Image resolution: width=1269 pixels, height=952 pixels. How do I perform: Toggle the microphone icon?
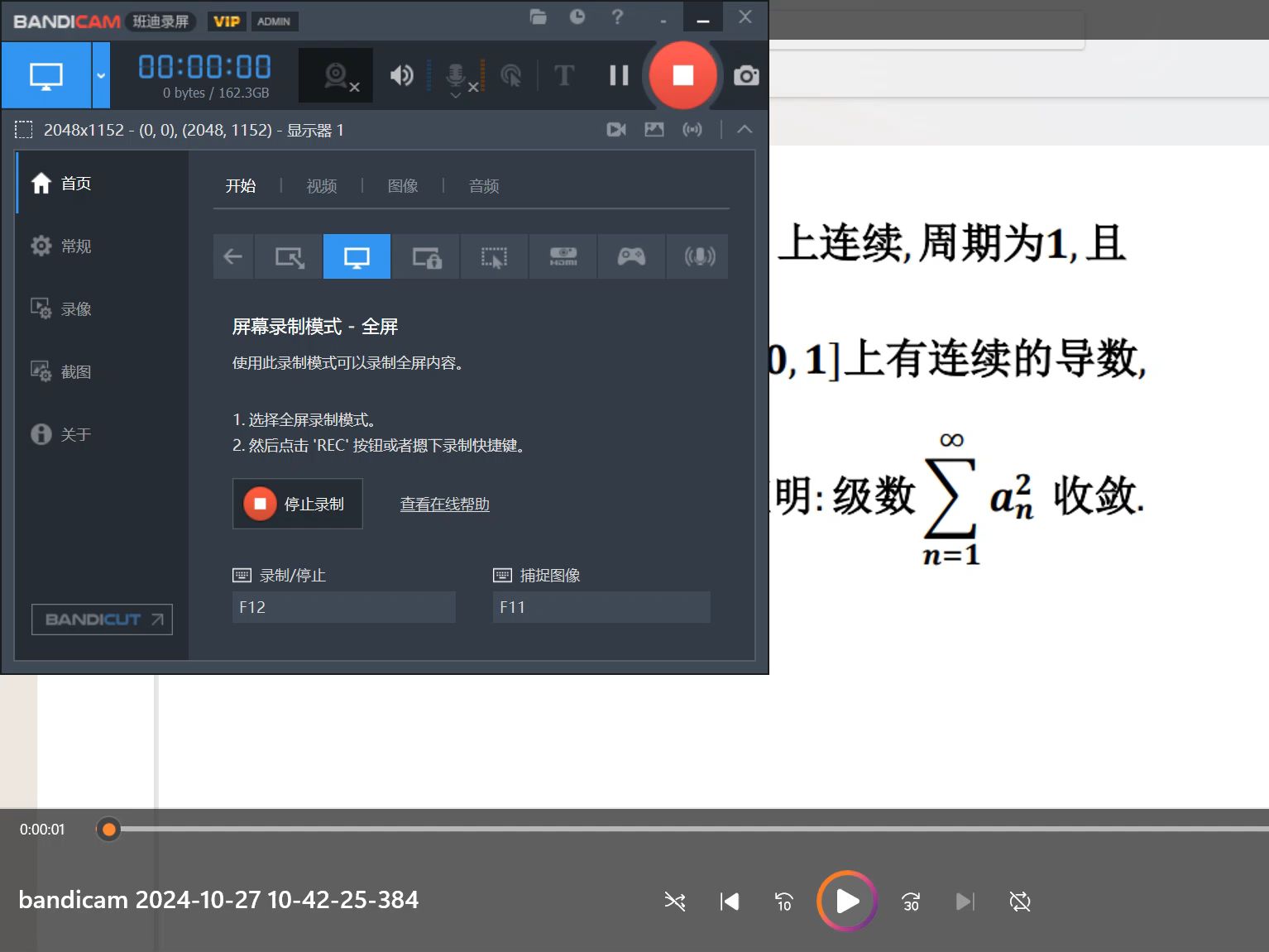(x=456, y=77)
